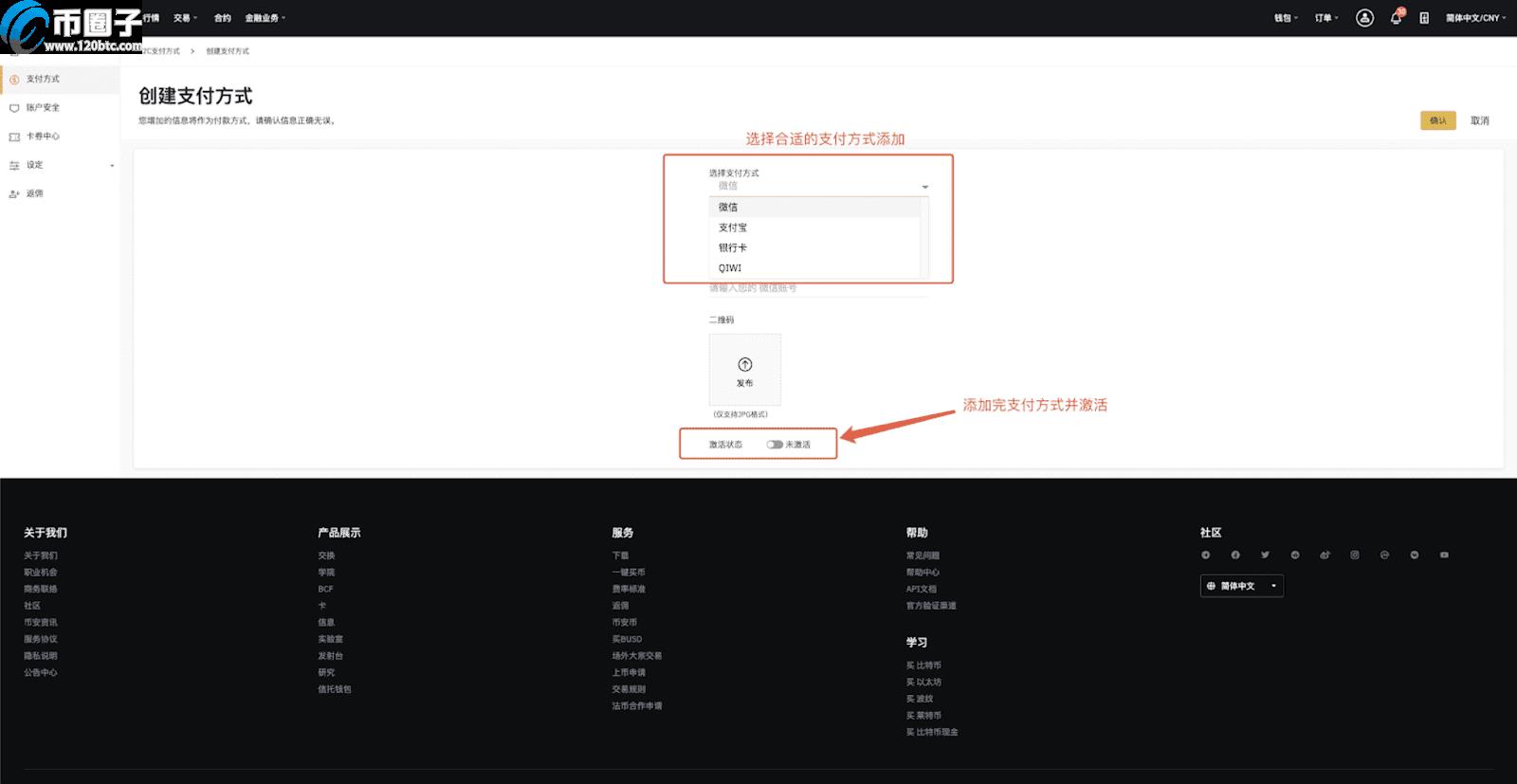Expand the 选择支付方式 dropdown arrow
This screenshot has height=784, width=1517.
point(925,187)
